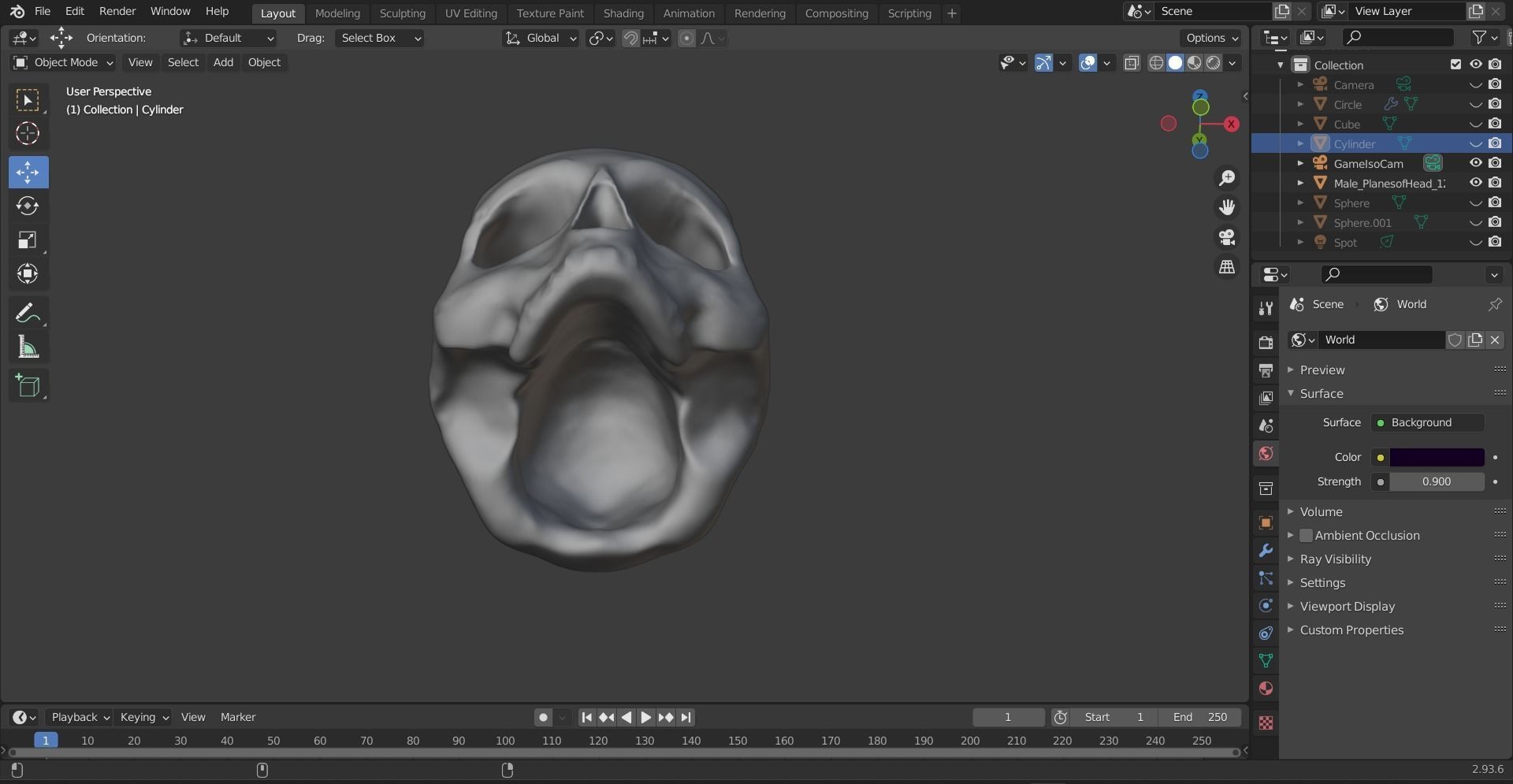Create new world data copy
Viewport: 1513px width, 784px height.
[x=1475, y=340]
